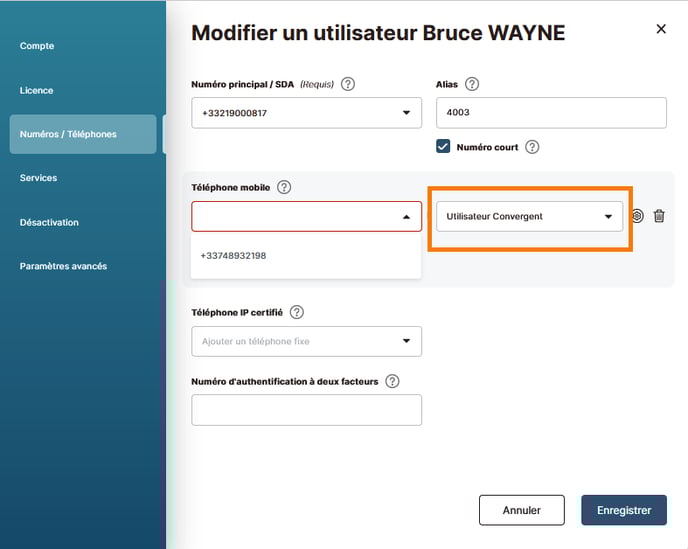Open mobile phone settings gear icon

(638, 216)
